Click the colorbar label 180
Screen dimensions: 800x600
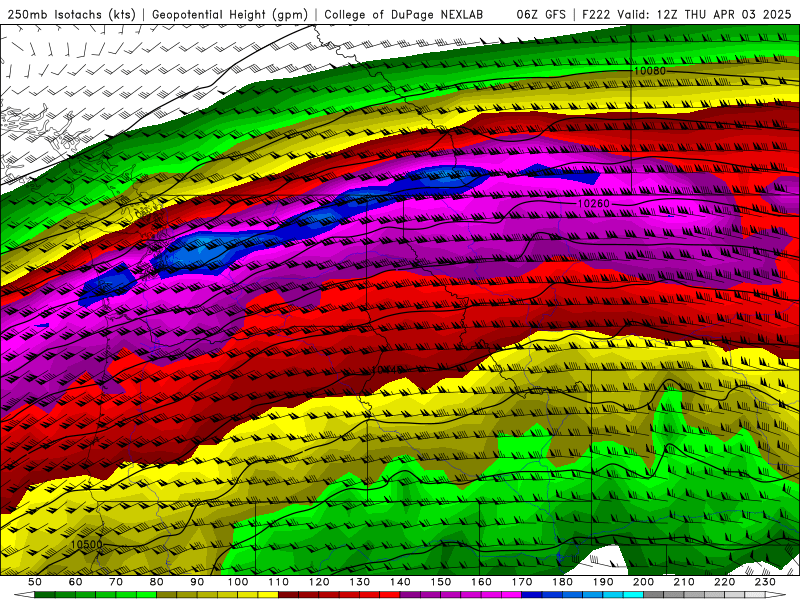tap(563, 582)
